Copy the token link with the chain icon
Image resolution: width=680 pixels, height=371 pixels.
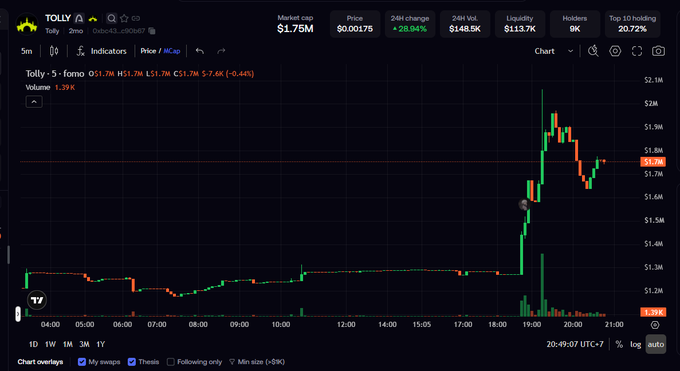136,18
